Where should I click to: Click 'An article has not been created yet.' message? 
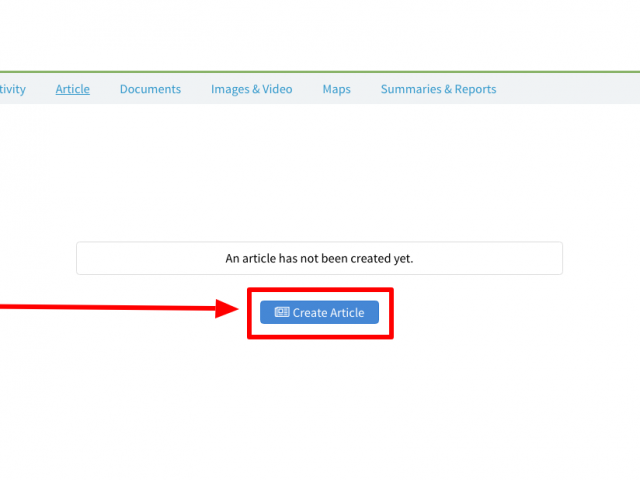[319, 258]
